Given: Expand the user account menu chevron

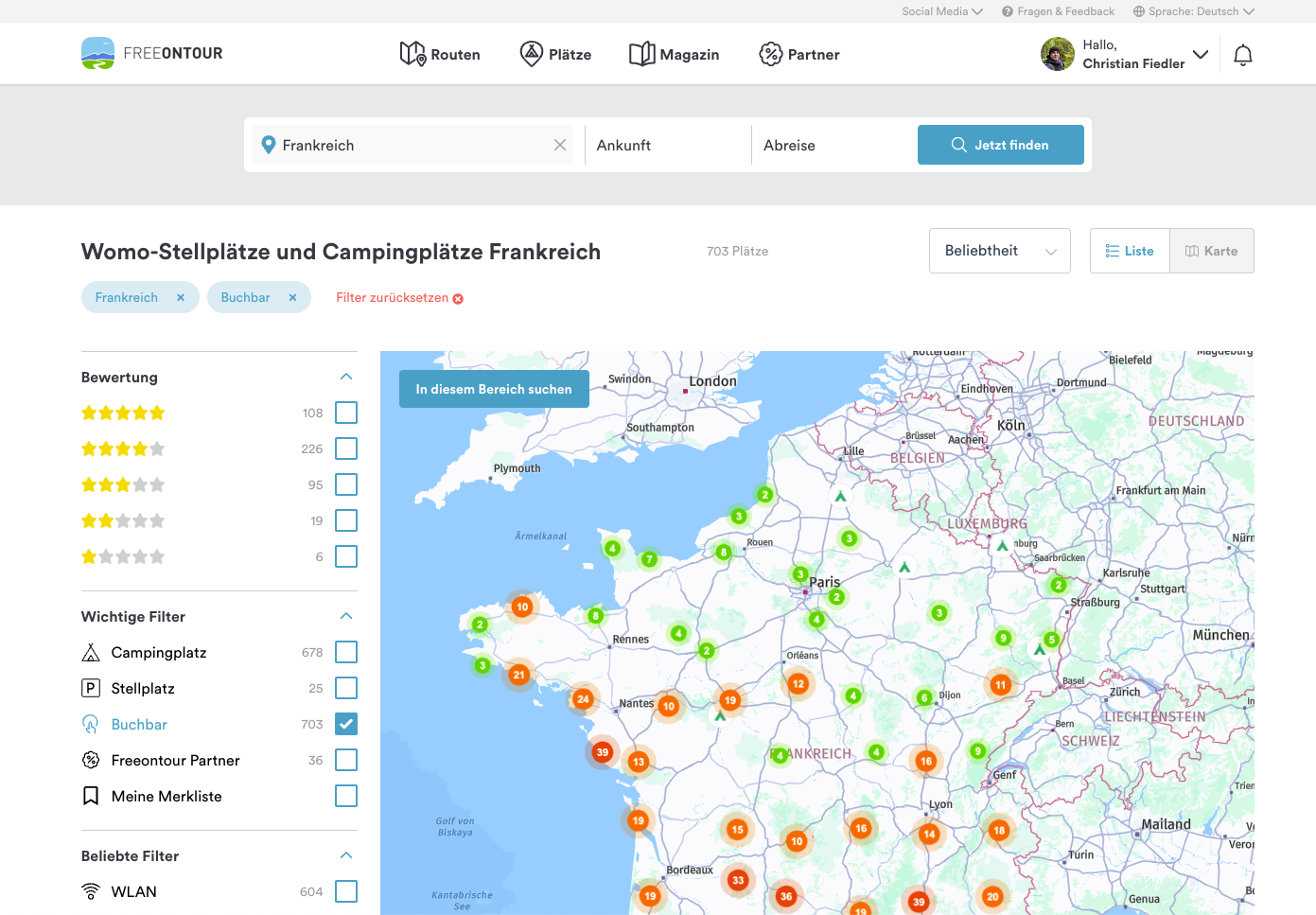Looking at the screenshot, I should [1201, 54].
